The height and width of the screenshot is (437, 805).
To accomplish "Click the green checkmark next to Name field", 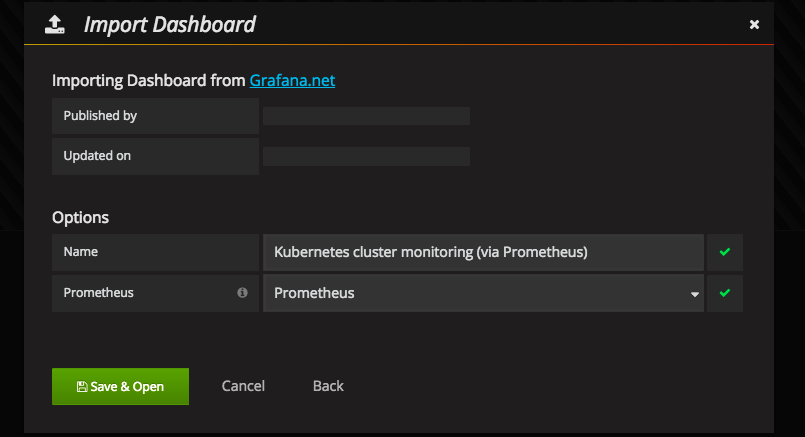I will coord(725,252).
